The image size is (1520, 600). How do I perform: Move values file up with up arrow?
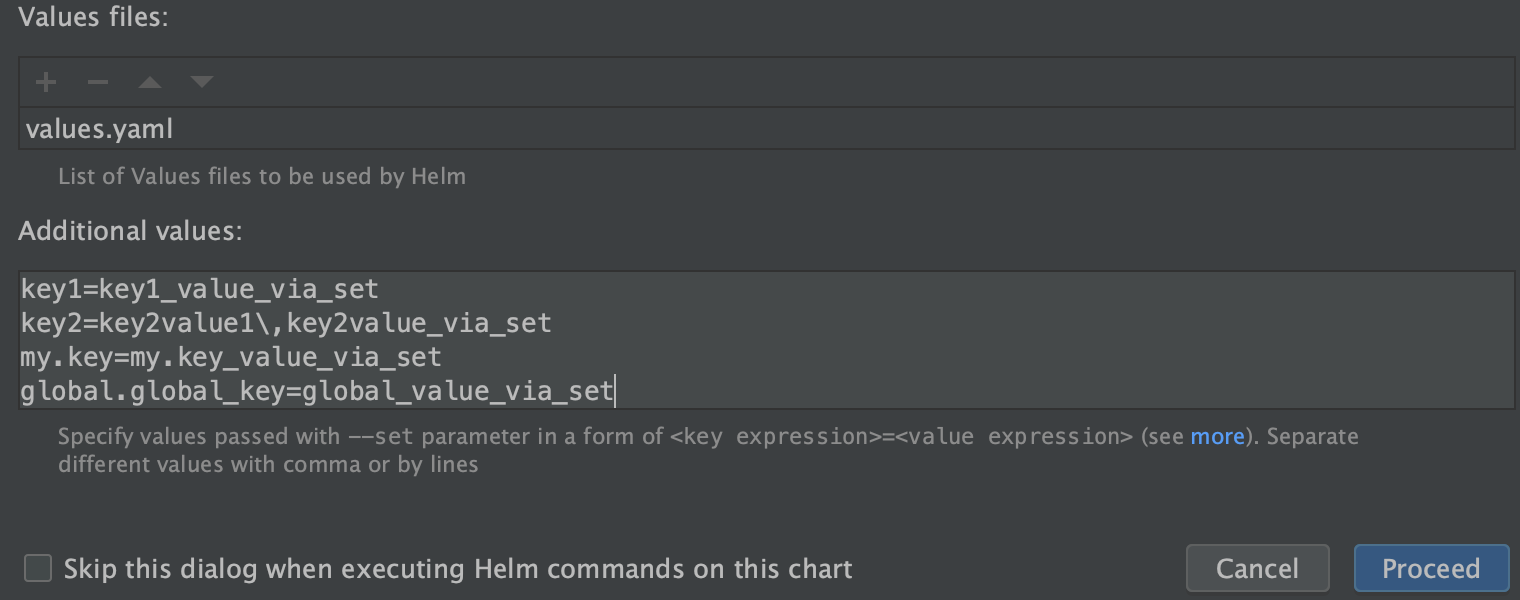[x=150, y=82]
